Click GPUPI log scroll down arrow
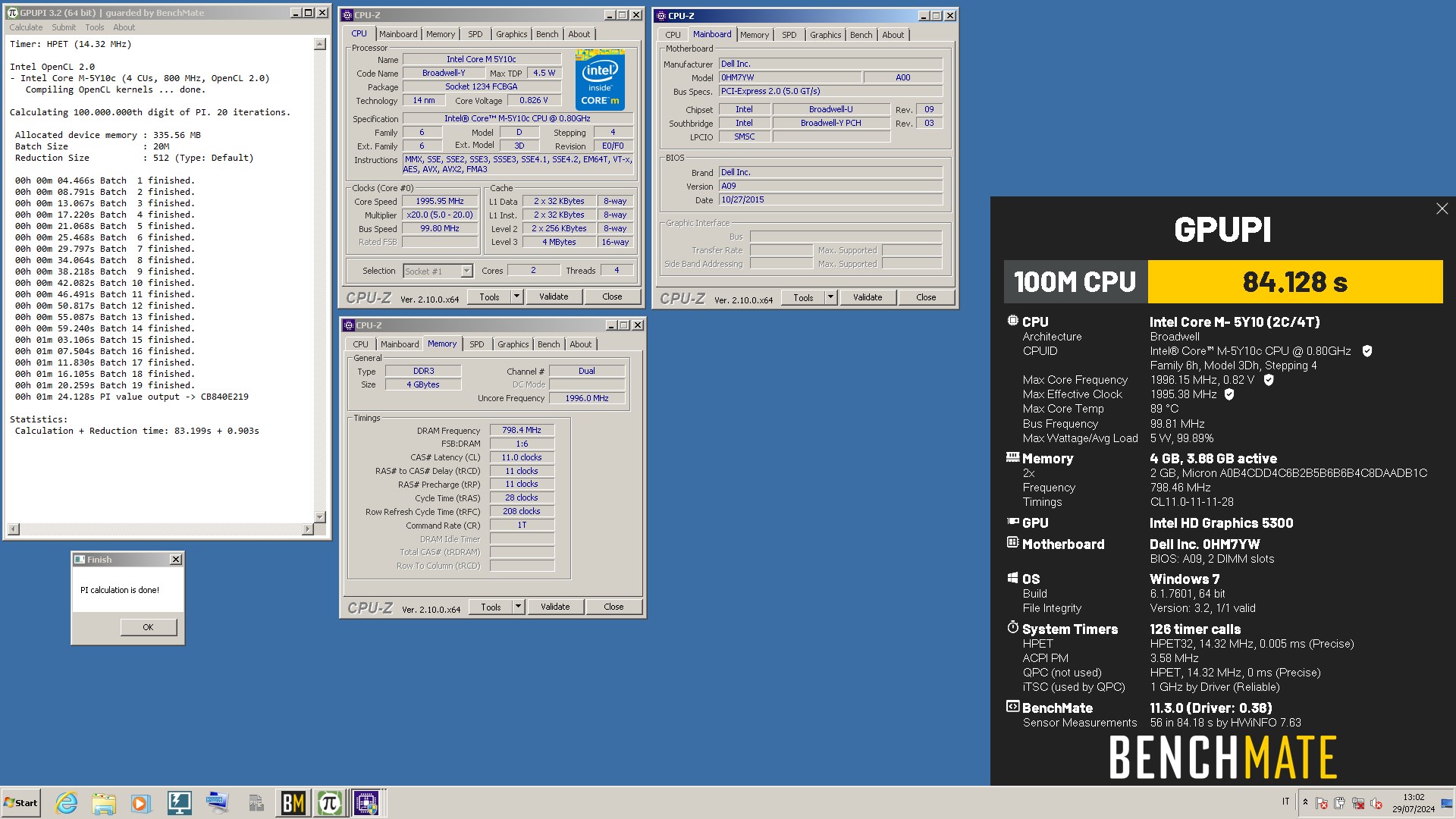 click(x=320, y=517)
